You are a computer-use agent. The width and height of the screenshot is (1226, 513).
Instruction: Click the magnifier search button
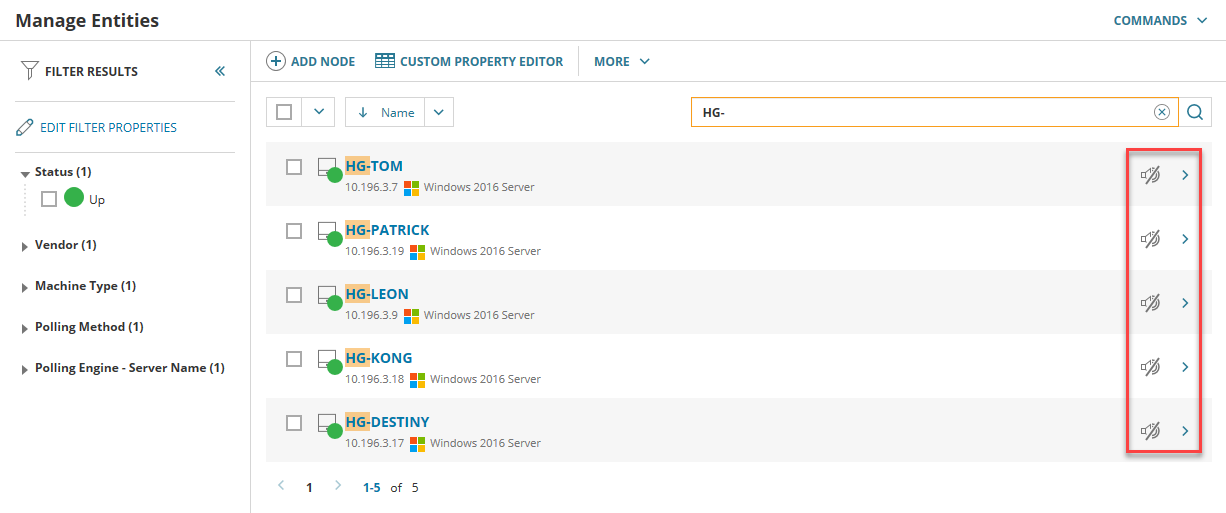1194,112
